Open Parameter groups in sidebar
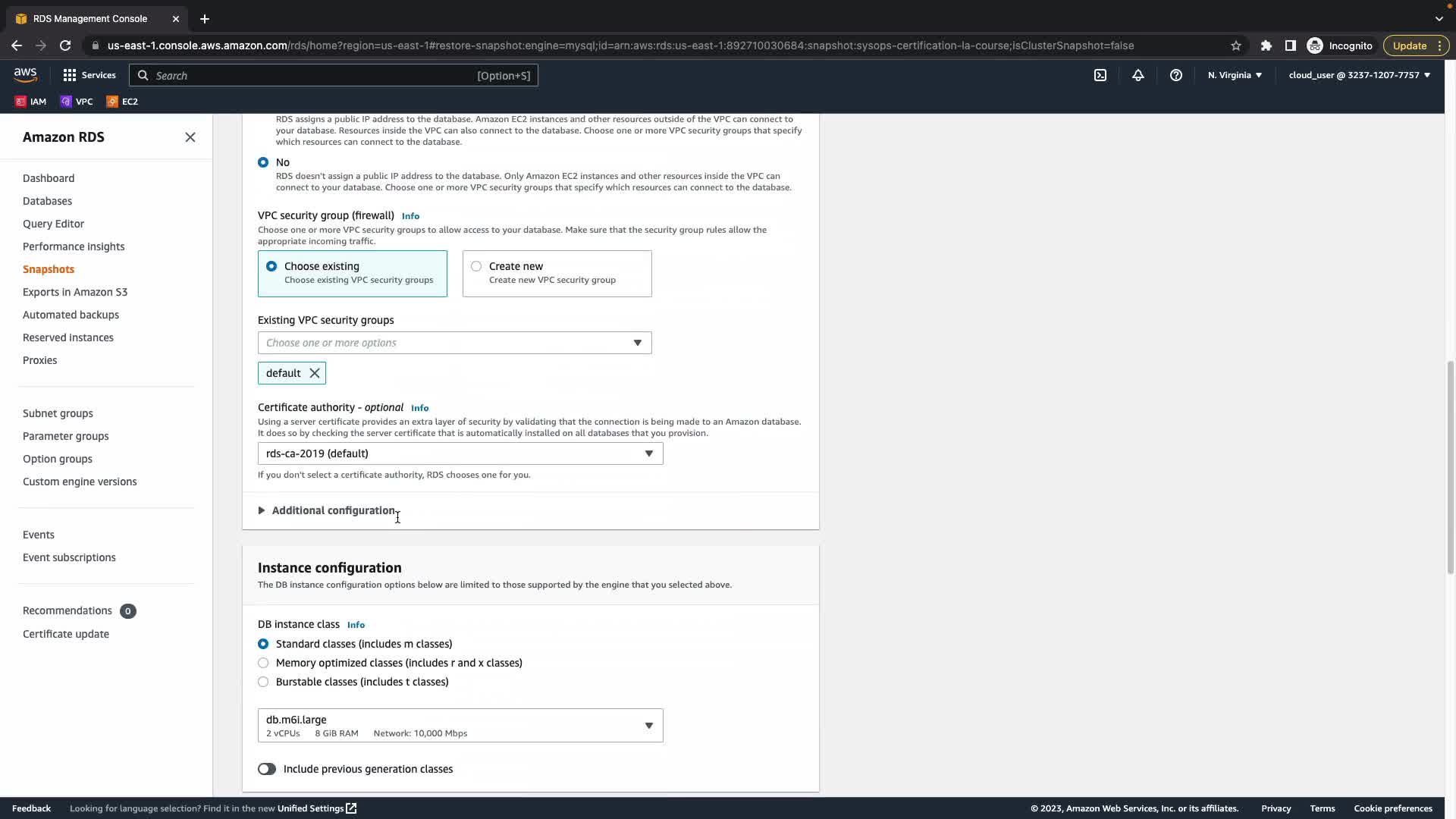The height and width of the screenshot is (819, 1456). 65,436
